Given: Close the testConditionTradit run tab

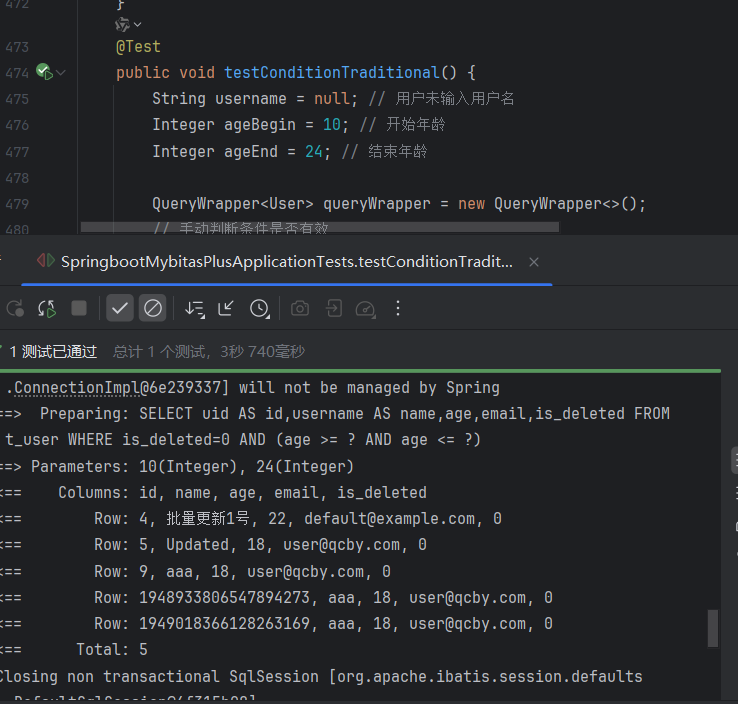Looking at the screenshot, I should click(x=534, y=262).
